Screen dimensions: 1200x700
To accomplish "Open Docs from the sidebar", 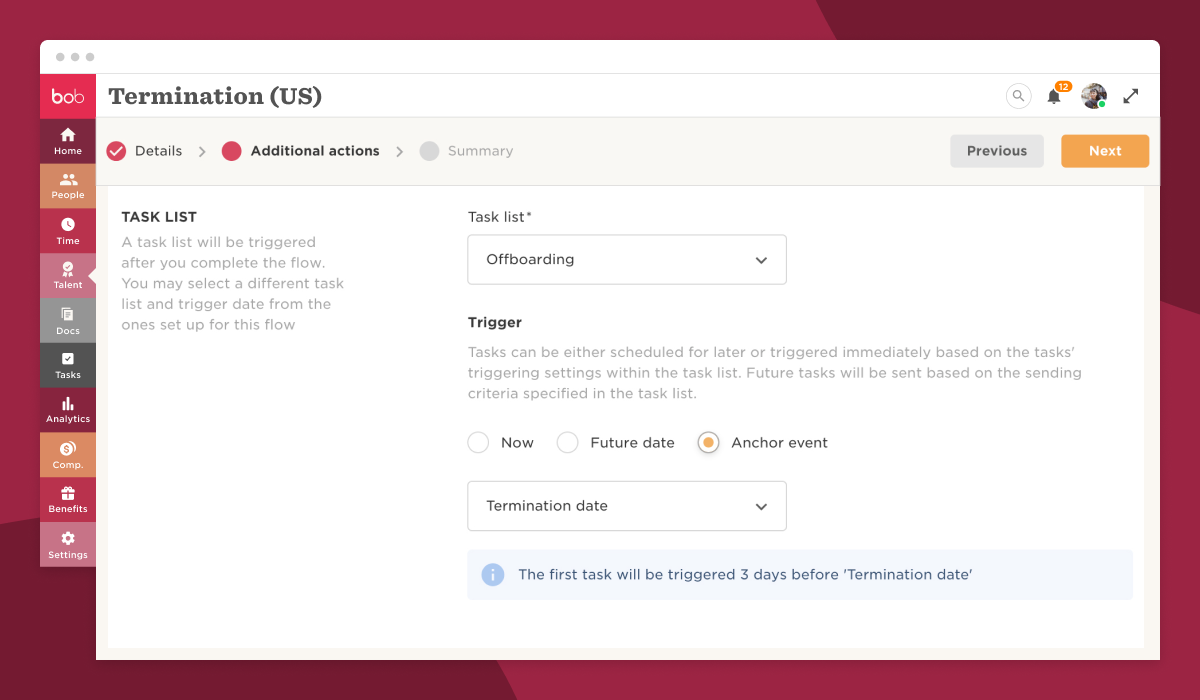I will [x=68, y=320].
